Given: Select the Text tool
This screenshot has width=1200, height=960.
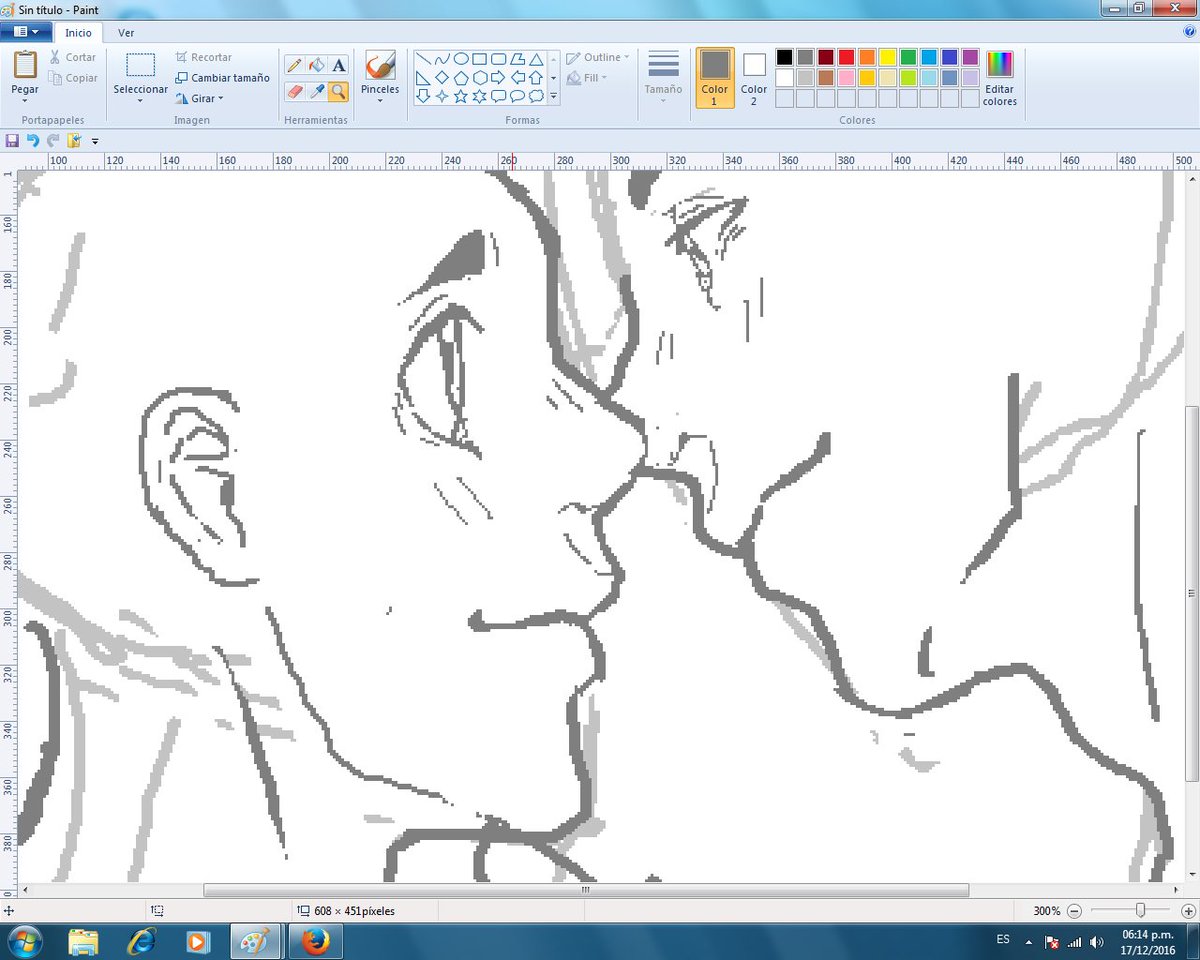Looking at the screenshot, I should click(338, 65).
